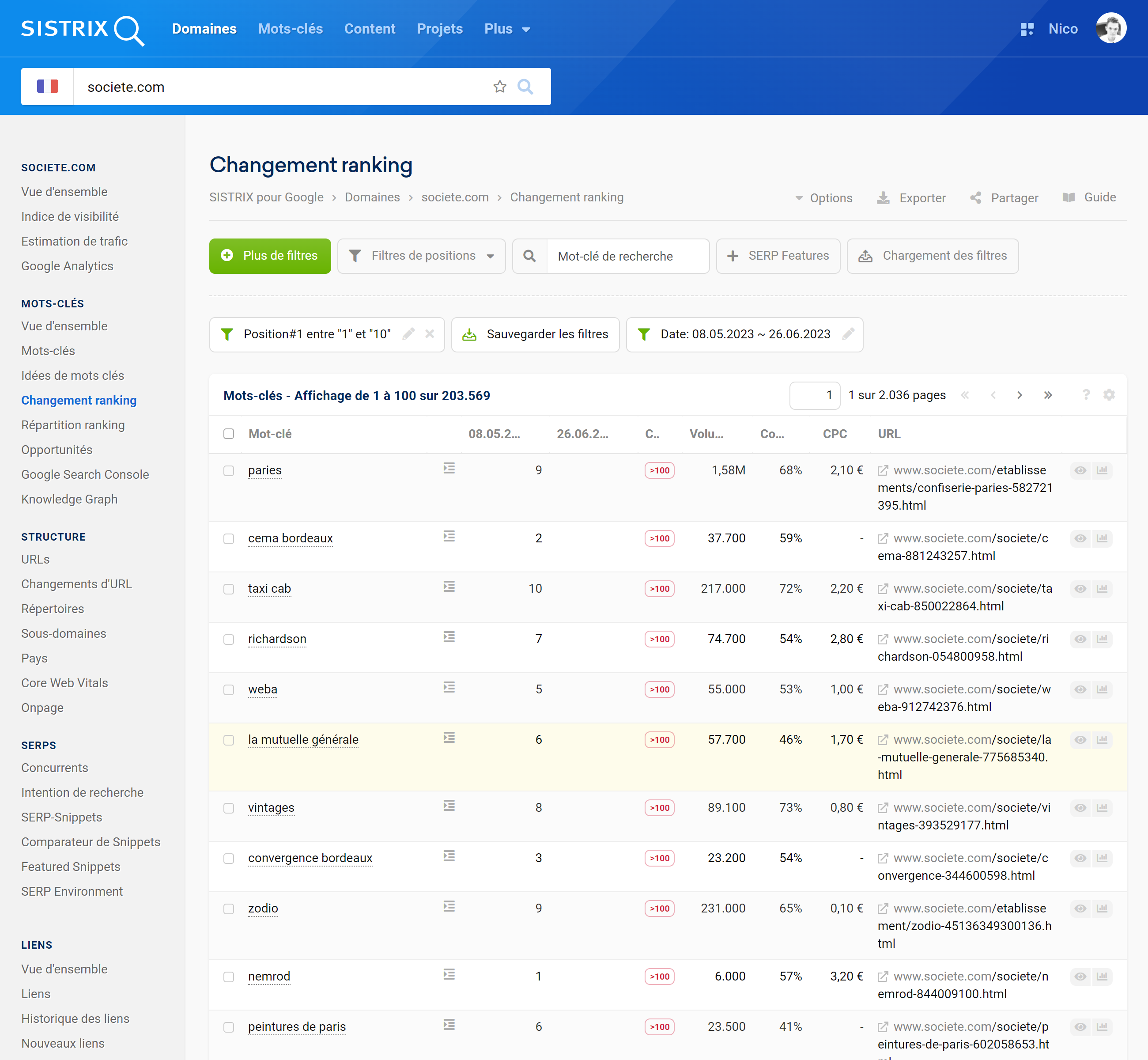Show SERP for taxi cab list icon
The height and width of the screenshot is (1060, 1148).
tap(449, 586)
